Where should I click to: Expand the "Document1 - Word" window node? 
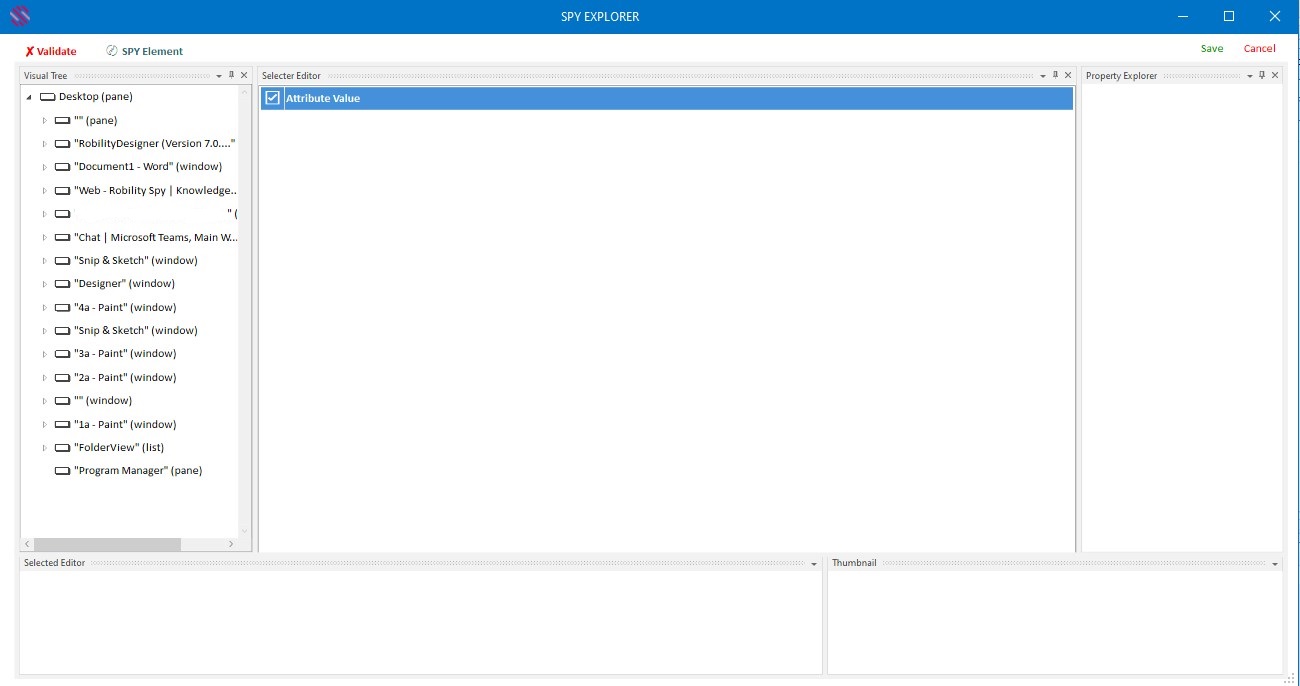[44, 167]
